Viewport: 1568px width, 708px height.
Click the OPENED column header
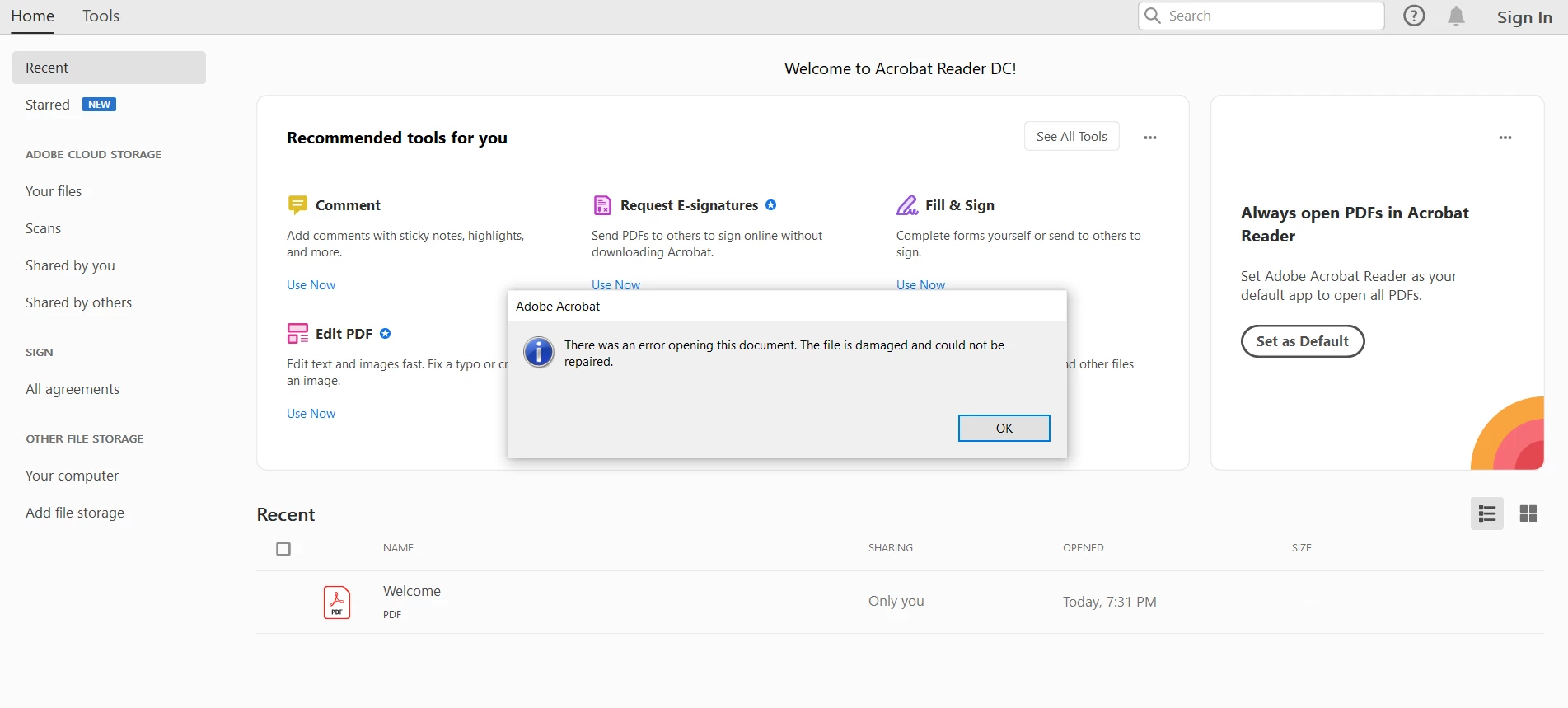tap(1084, 548)
